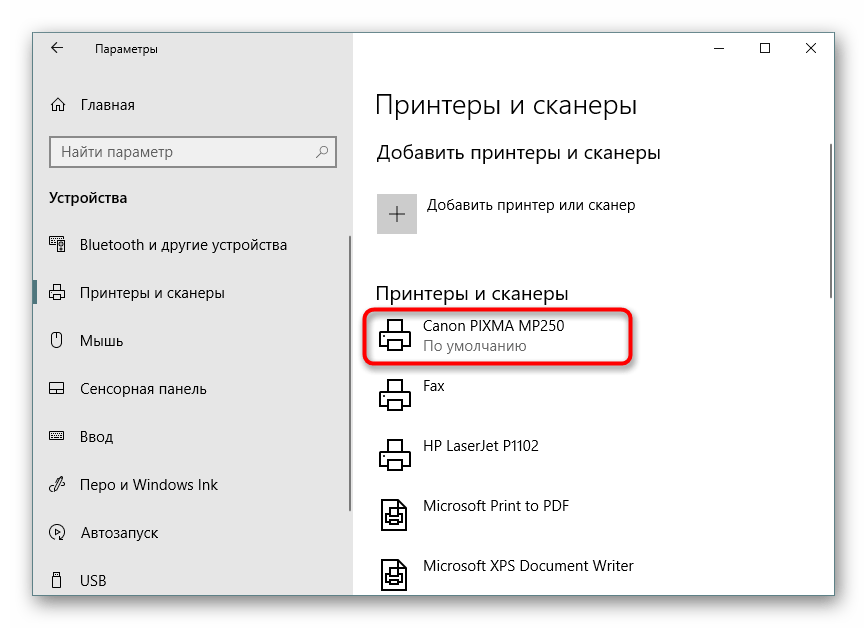Screen dimensions: 867x628
Task: Open Перо и Windows Ink section
Action: click(x=148, y=485)
